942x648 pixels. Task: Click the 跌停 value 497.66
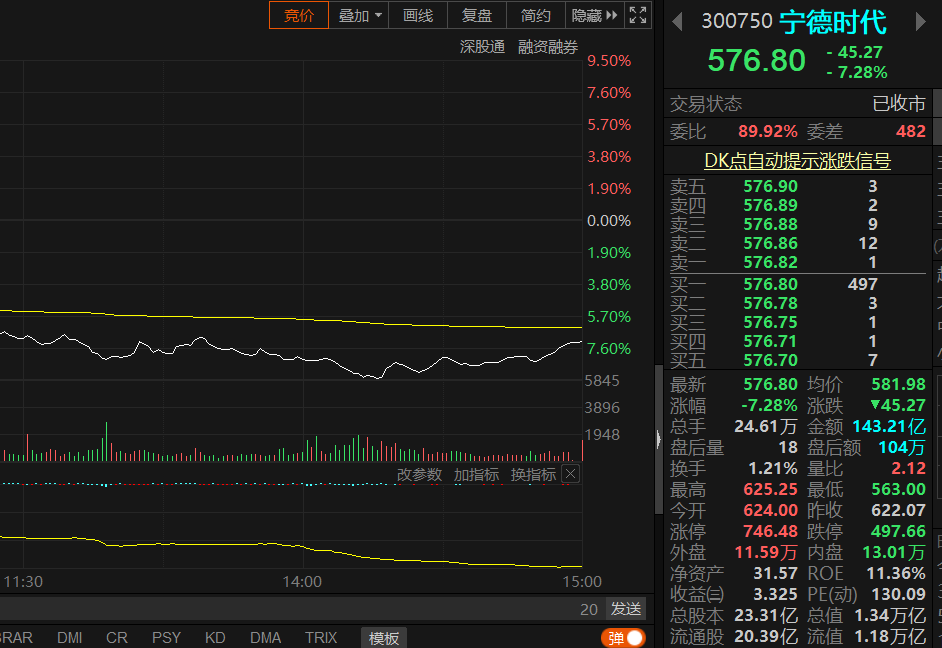tap(898, 531)
